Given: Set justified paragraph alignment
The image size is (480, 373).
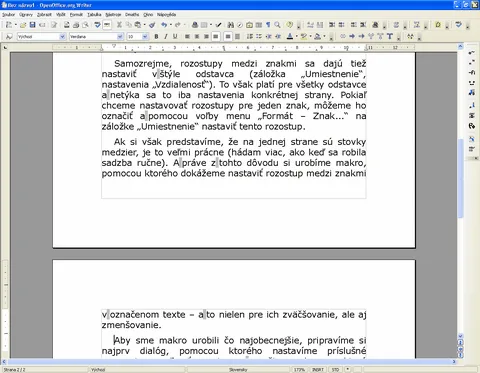Looking at the screenshot, I should pos(216,37).
